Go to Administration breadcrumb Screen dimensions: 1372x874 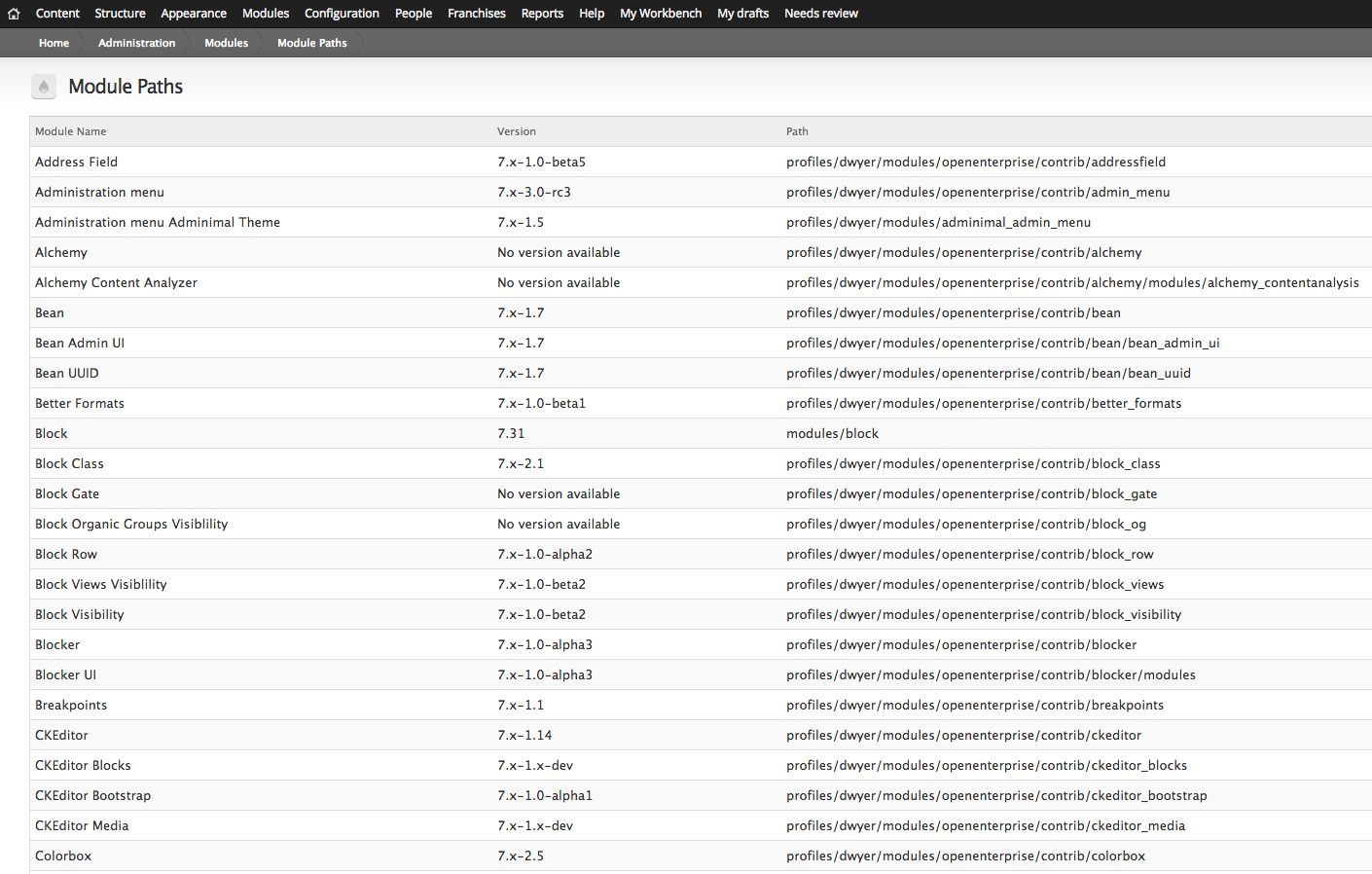136,43
